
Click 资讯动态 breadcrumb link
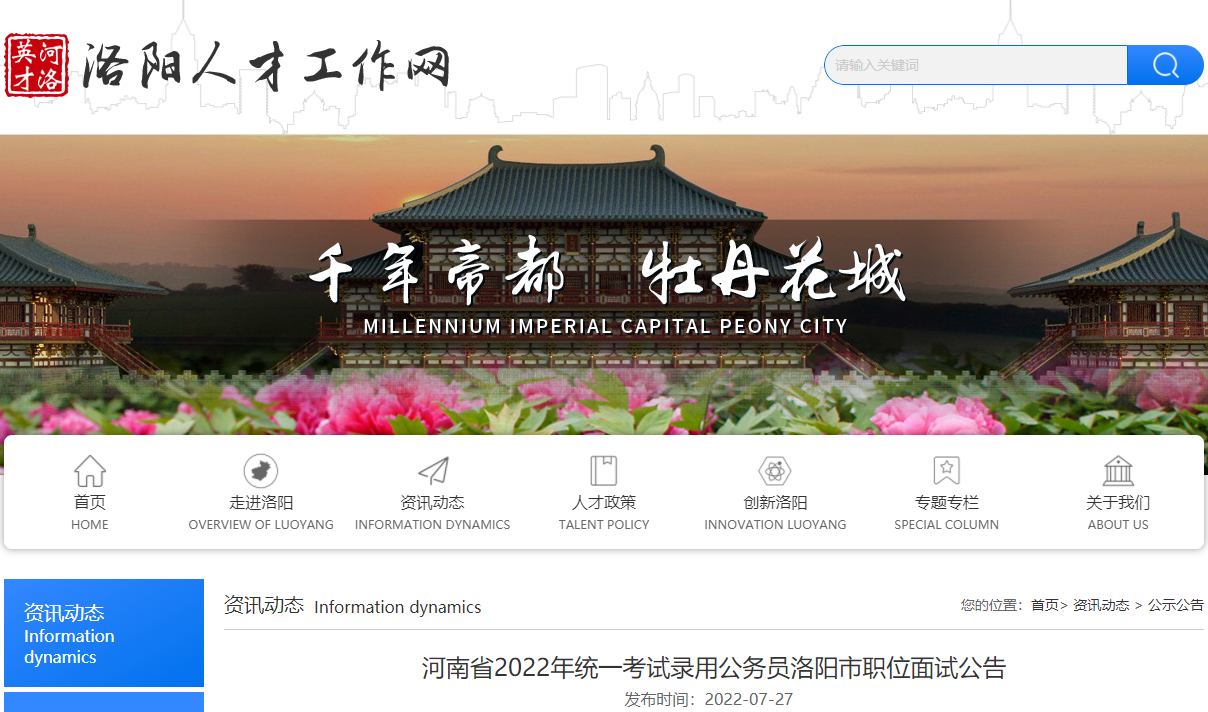coord(1101,605)
